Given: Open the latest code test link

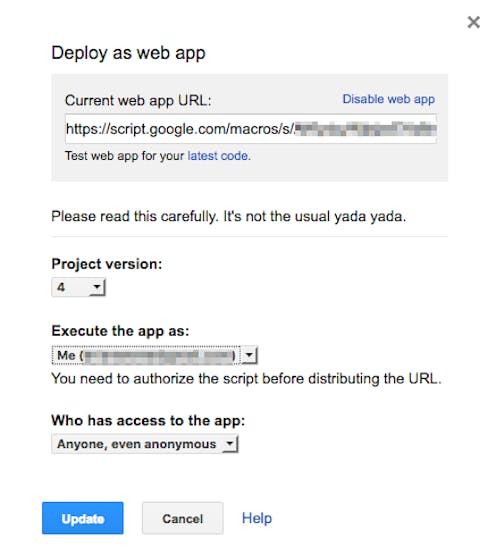Looking at the screenshot, I should tap(218, 156).
